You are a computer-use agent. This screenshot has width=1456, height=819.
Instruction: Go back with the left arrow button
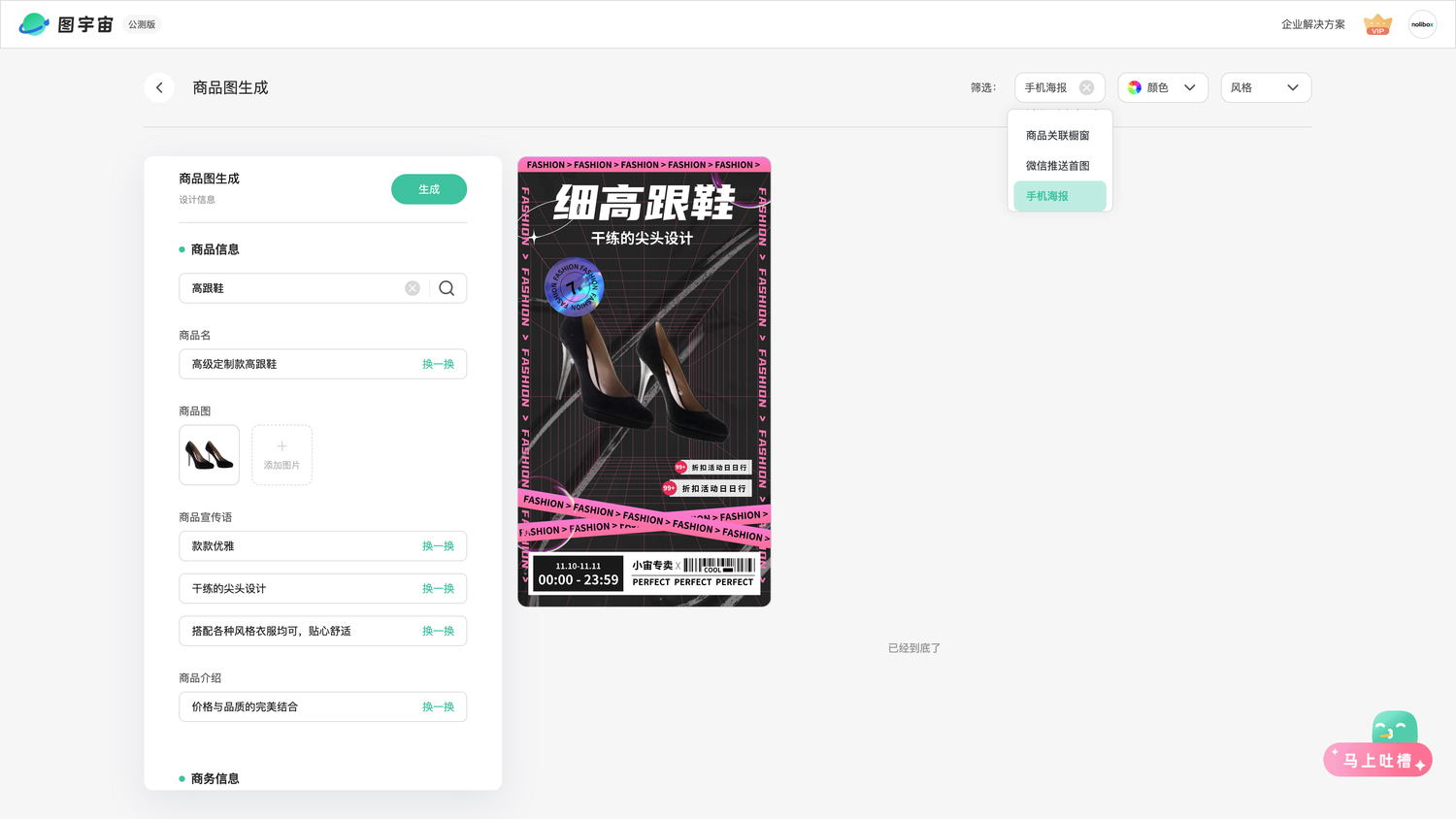159,87
